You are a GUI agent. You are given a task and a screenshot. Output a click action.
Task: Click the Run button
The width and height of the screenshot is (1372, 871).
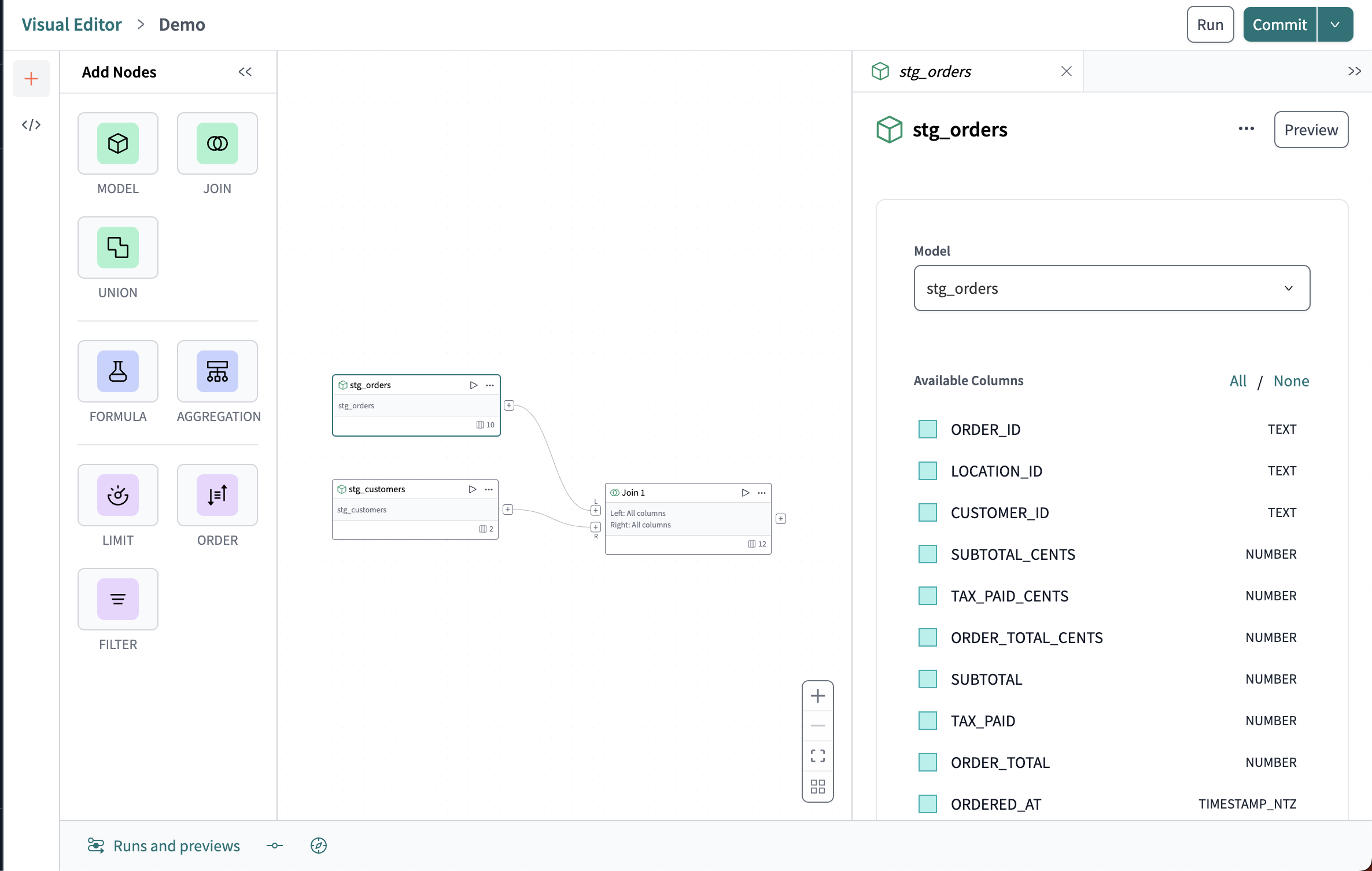point(1210,24)
